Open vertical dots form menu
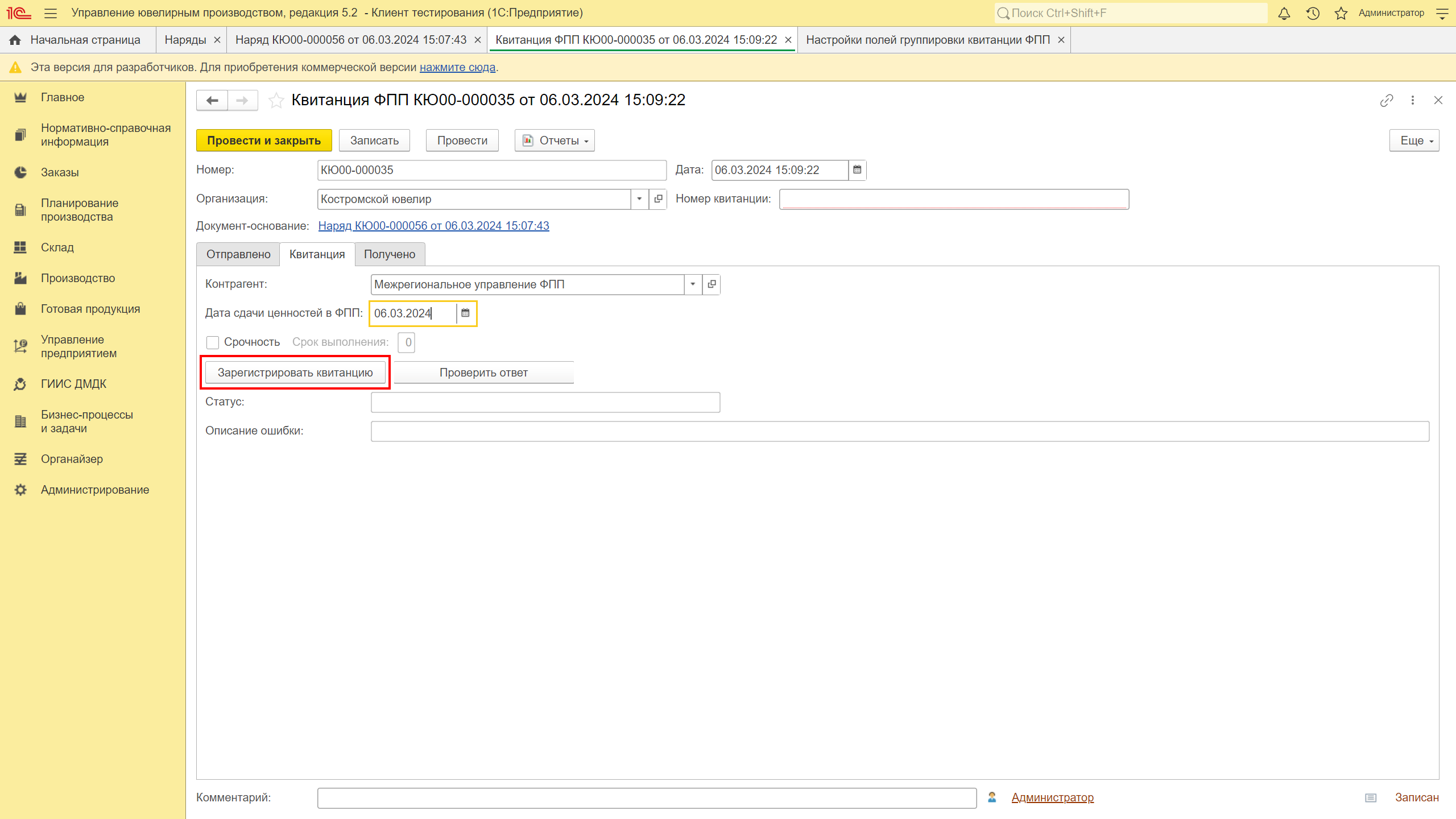Screen dimensions: 1456x819 point(1413,101)
